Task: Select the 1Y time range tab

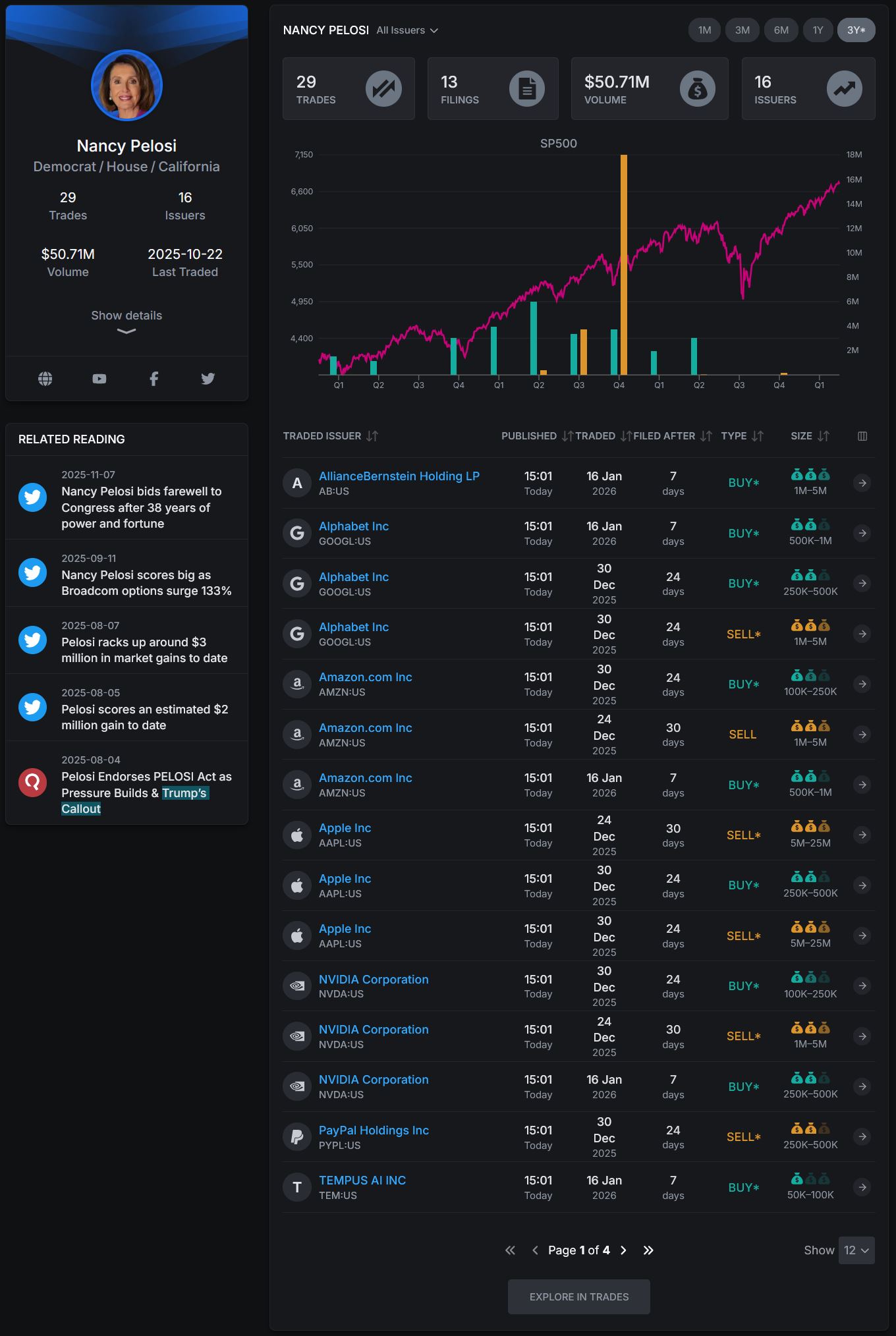Action: point(818,30)
